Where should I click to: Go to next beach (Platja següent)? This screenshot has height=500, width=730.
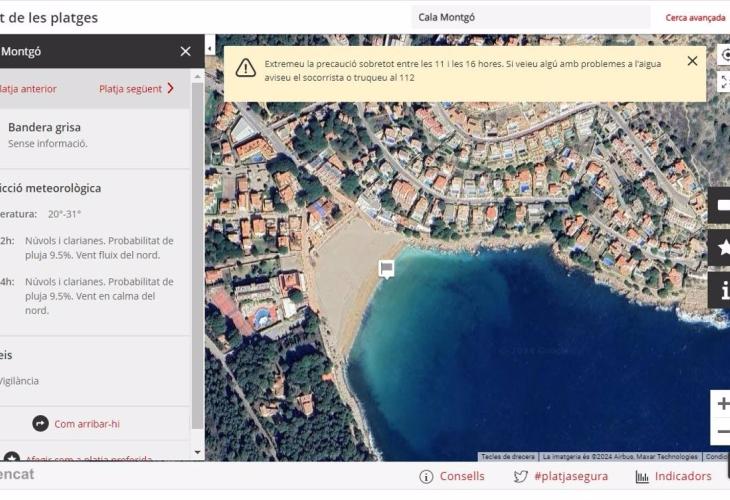(137, 88)
